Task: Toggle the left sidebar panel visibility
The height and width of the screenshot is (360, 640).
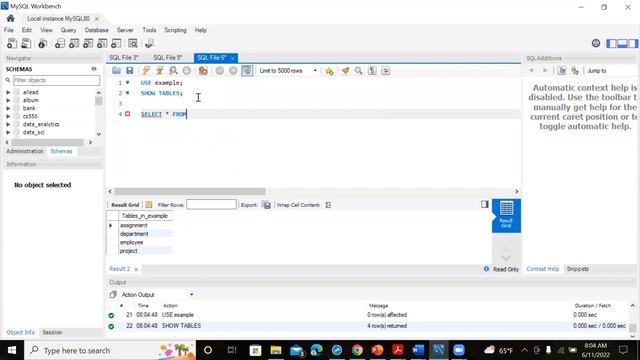Action: [x=611, y=43]
